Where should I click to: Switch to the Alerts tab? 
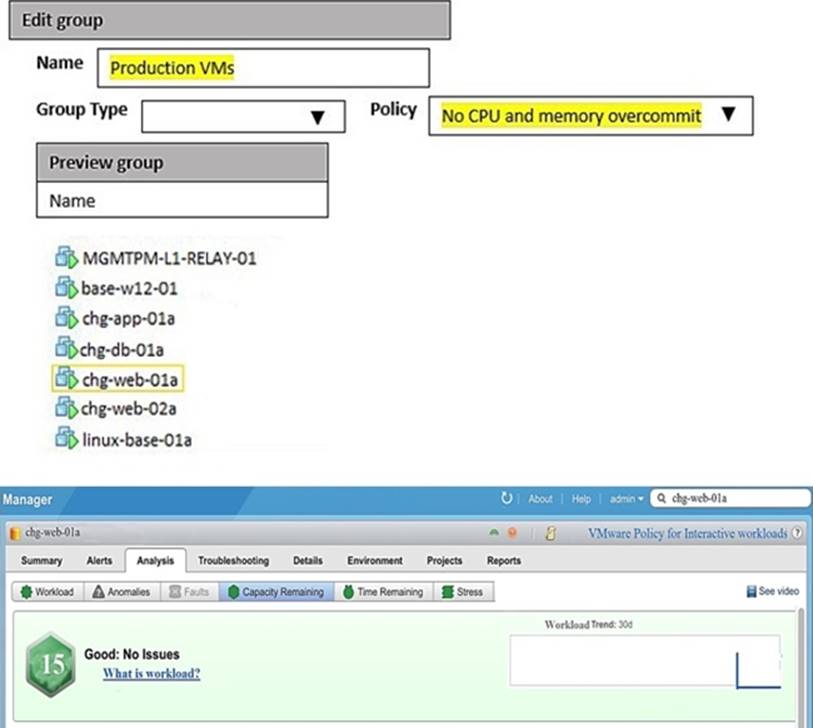[x=99, y=561]
